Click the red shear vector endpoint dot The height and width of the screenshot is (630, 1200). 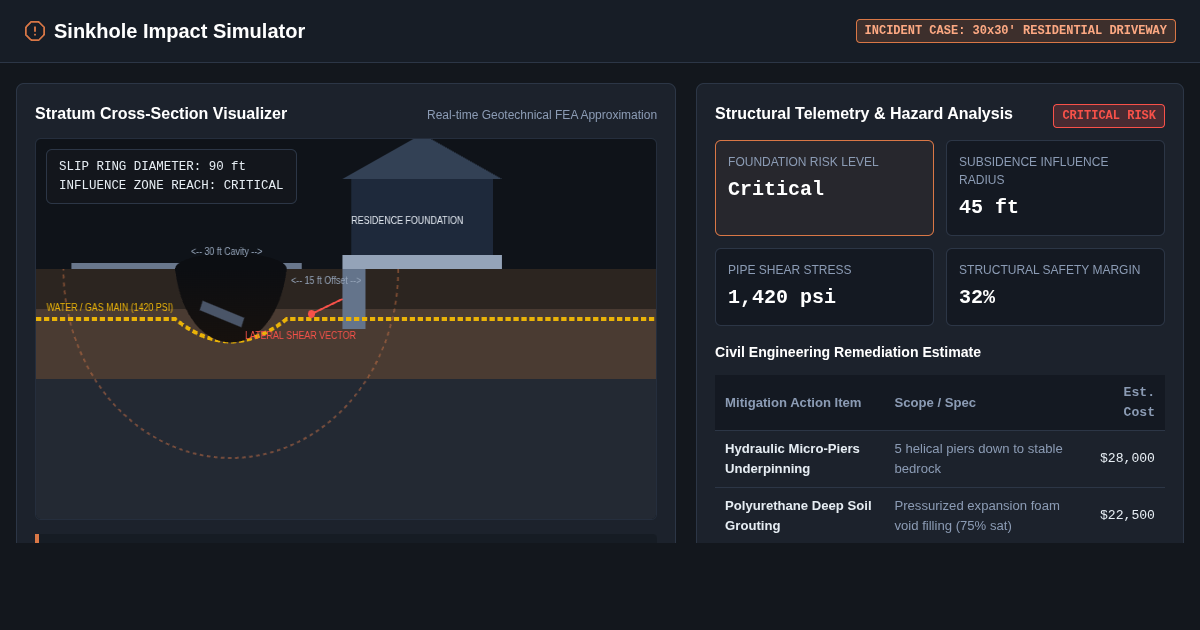coord(311,314)
